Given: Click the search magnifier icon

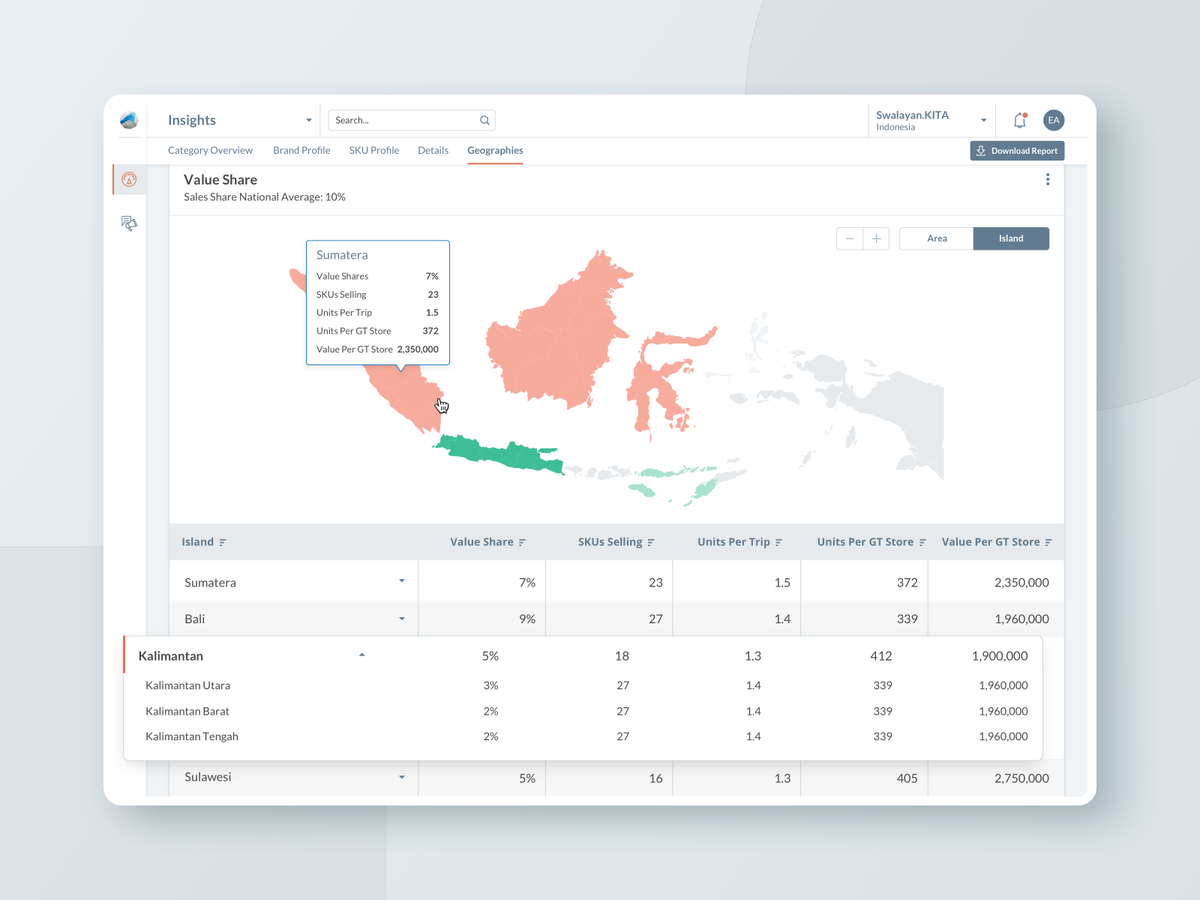Looking at the screenshot, I should [485, 120].
